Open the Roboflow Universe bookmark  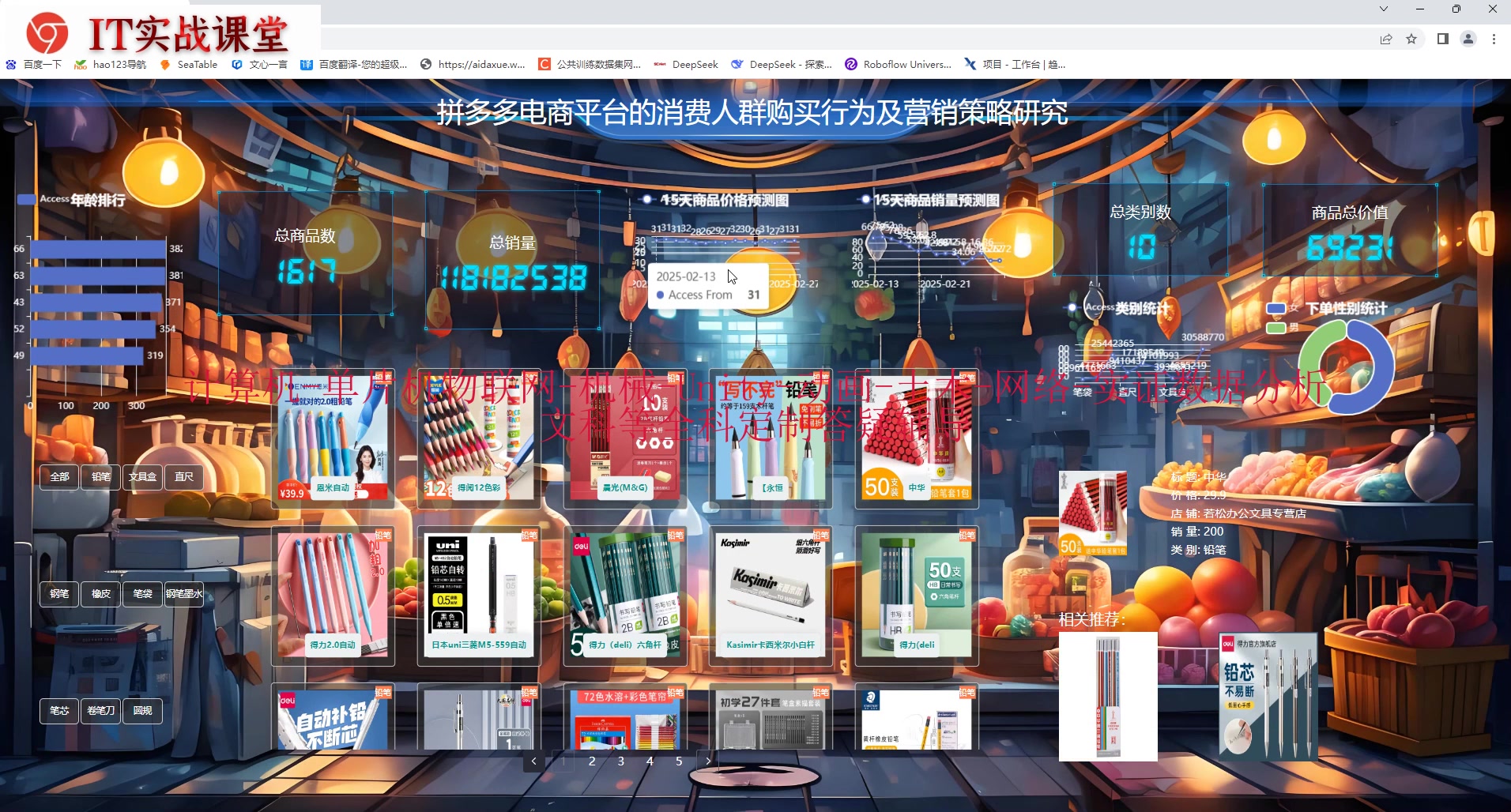click(x=899, y=64)
